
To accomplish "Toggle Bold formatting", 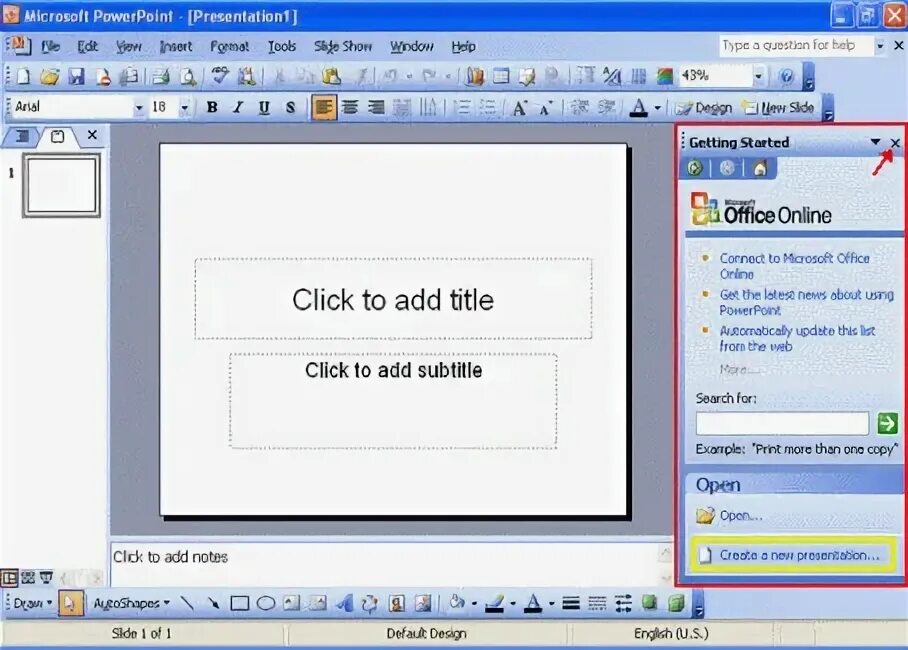I will click(212, 107).
